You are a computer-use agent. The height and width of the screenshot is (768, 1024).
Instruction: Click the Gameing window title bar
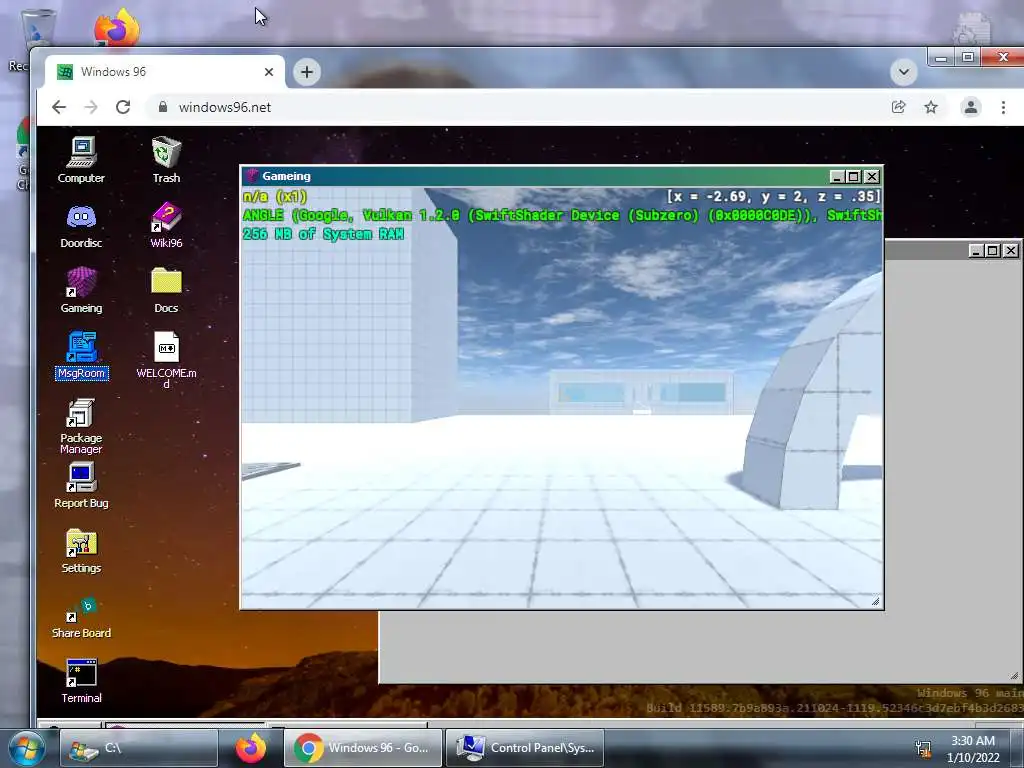(536, 176)
